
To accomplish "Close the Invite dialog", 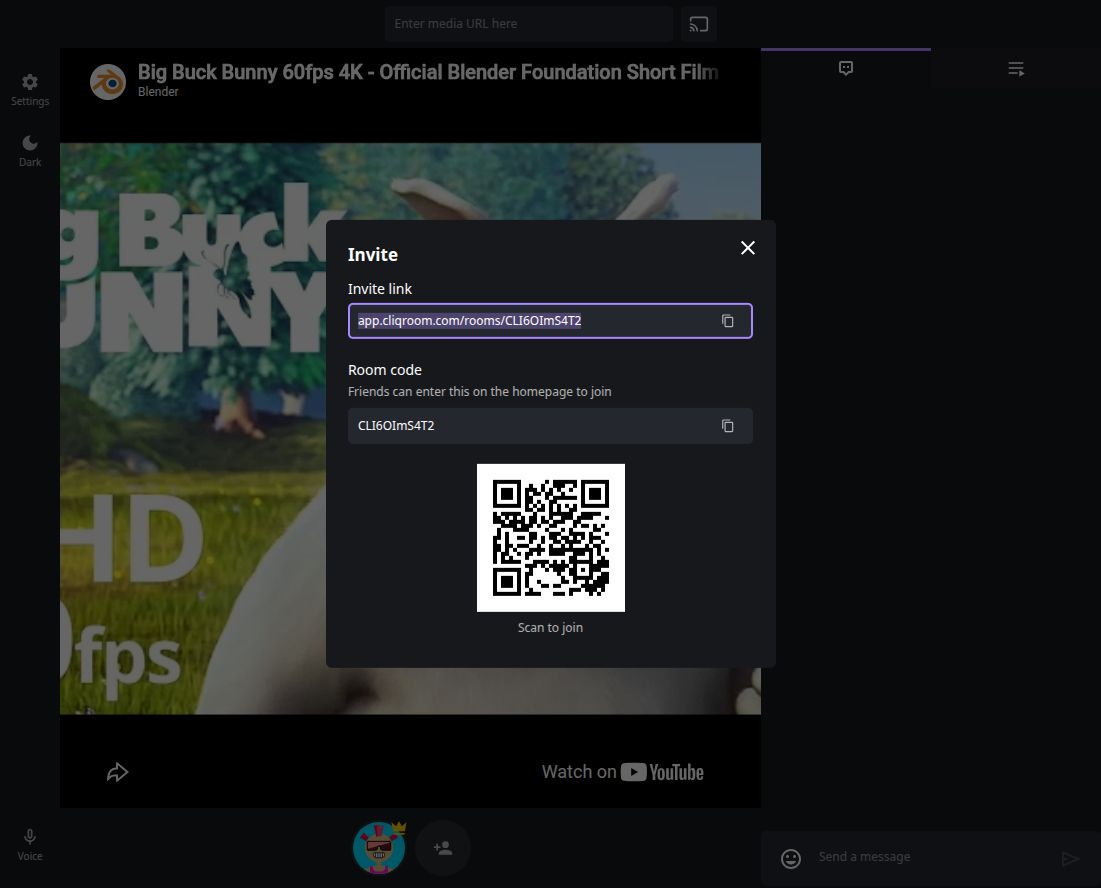I will pyautogui.click(x=748, y=248).
